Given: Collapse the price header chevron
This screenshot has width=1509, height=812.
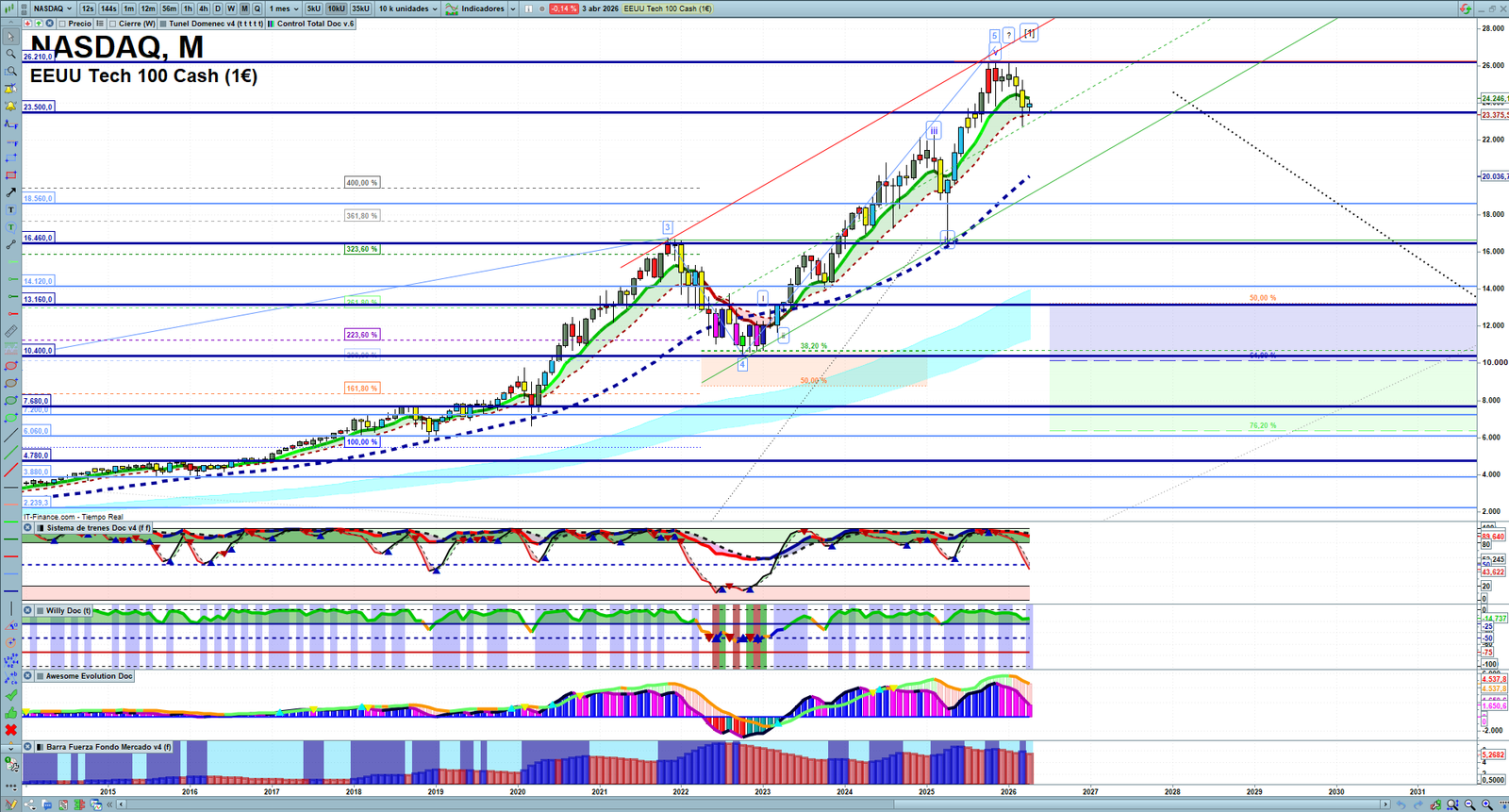Looking at the screenshot, I should coord(11,24).
